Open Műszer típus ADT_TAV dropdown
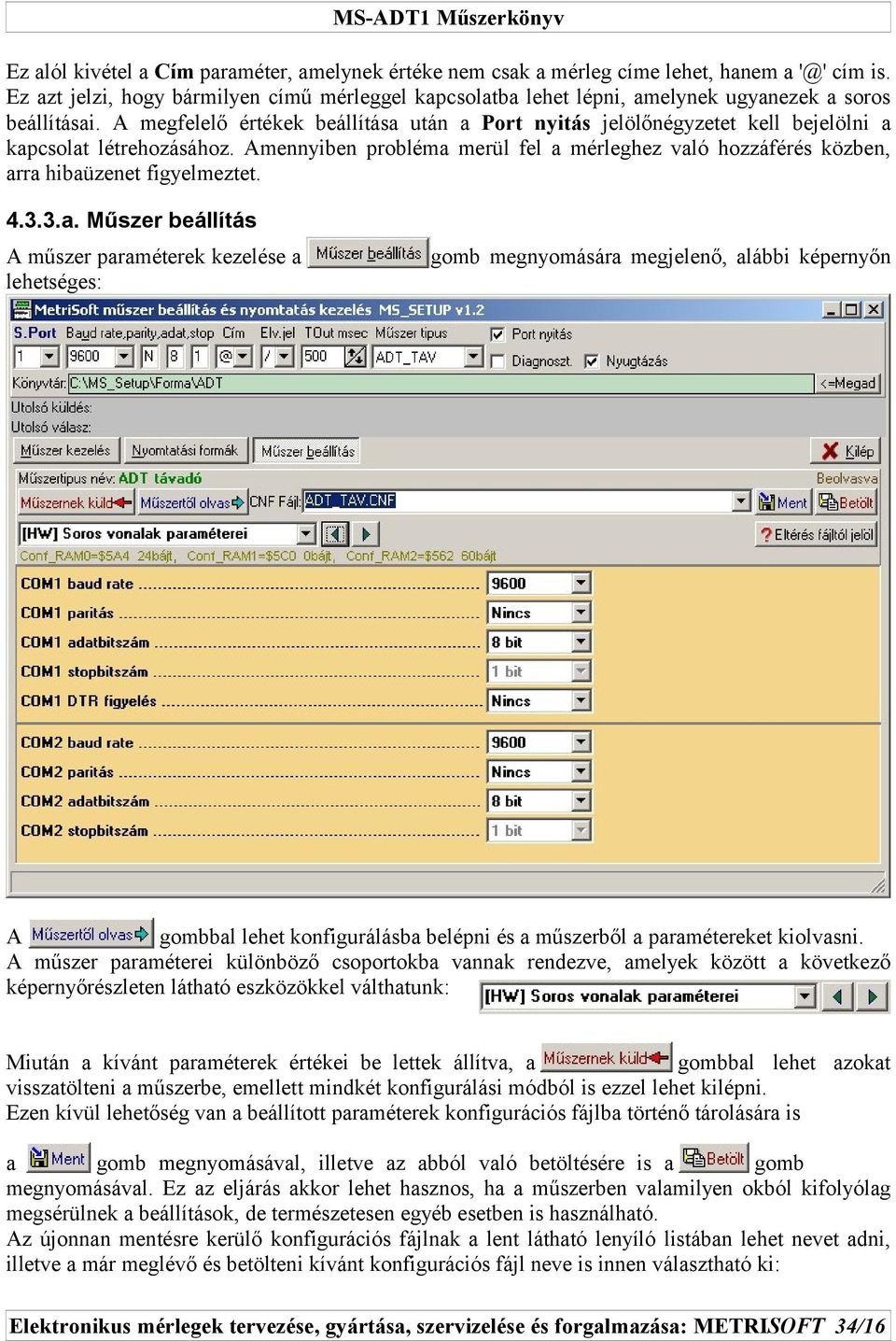 [473, 357]
